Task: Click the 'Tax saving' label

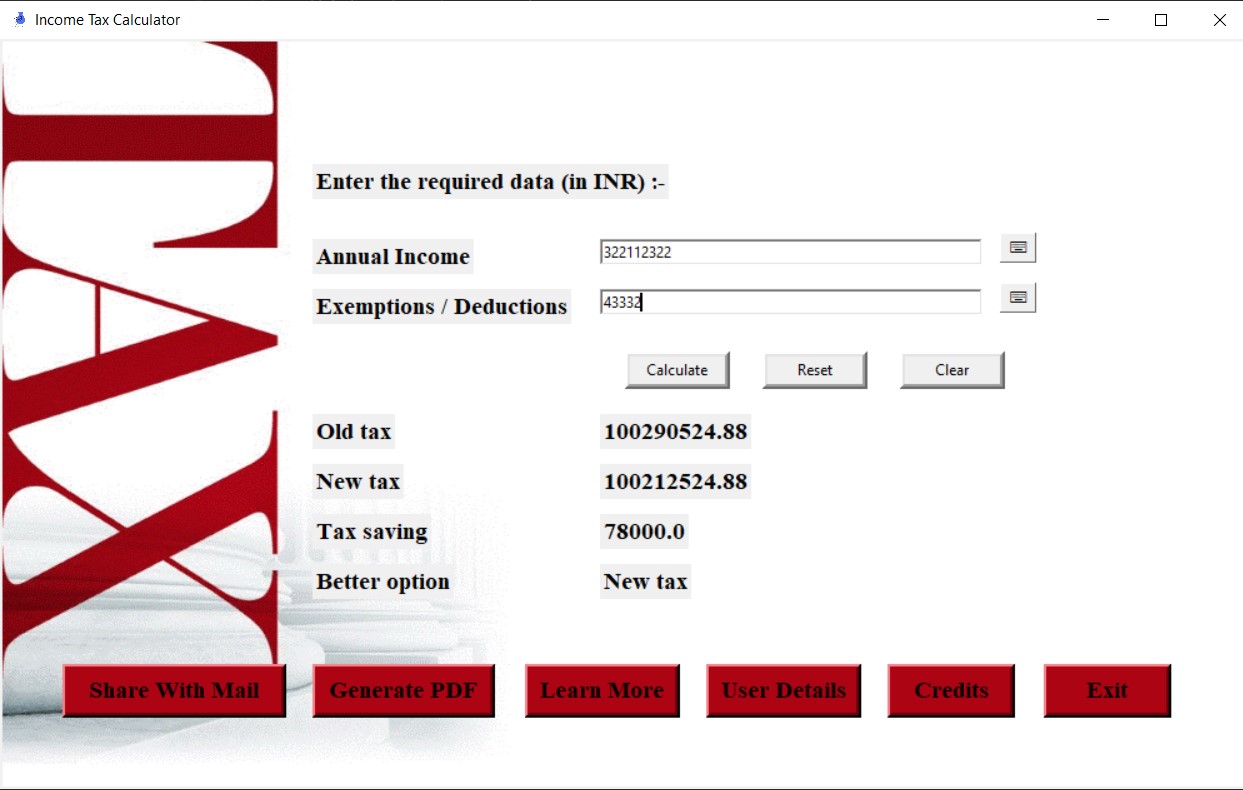Action: 372,532
